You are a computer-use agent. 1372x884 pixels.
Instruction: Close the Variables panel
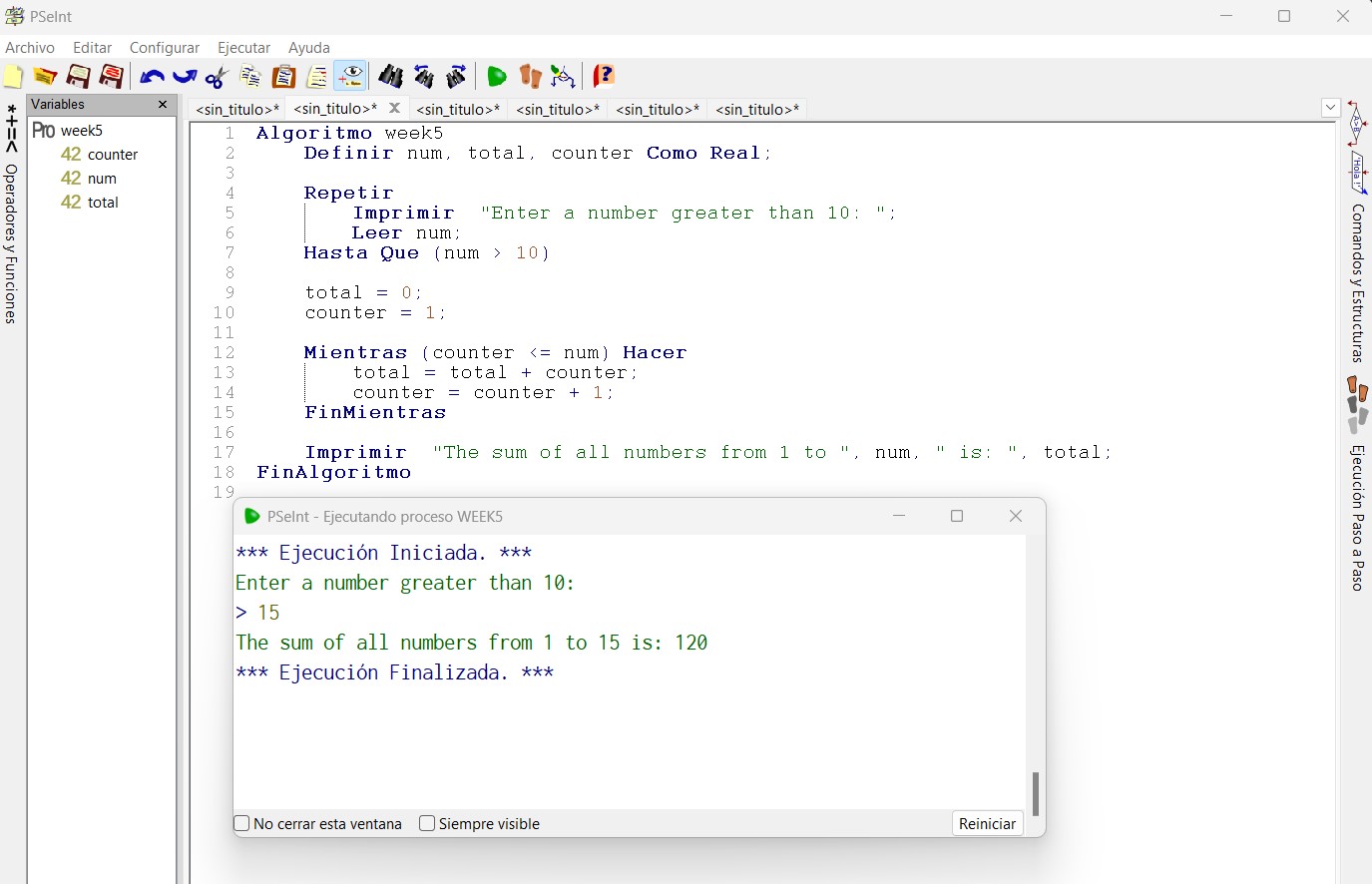(x=163, y=105)
